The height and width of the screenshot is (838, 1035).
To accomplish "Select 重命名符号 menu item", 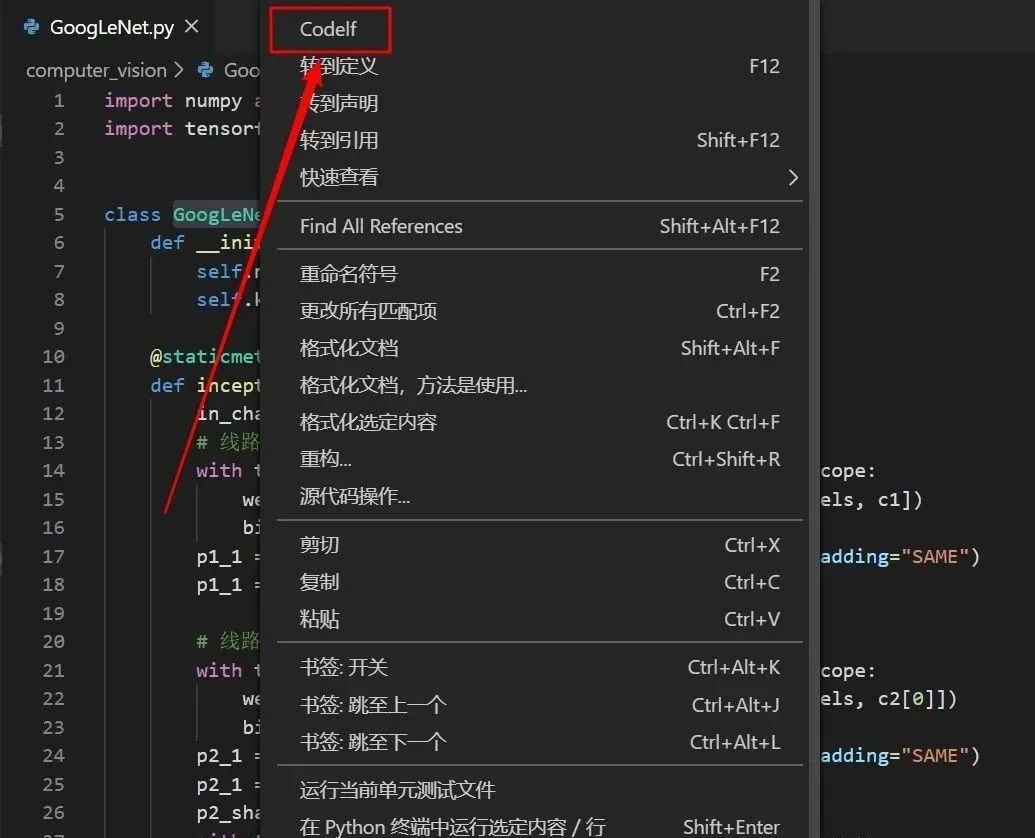I will [x=539, y=274].
